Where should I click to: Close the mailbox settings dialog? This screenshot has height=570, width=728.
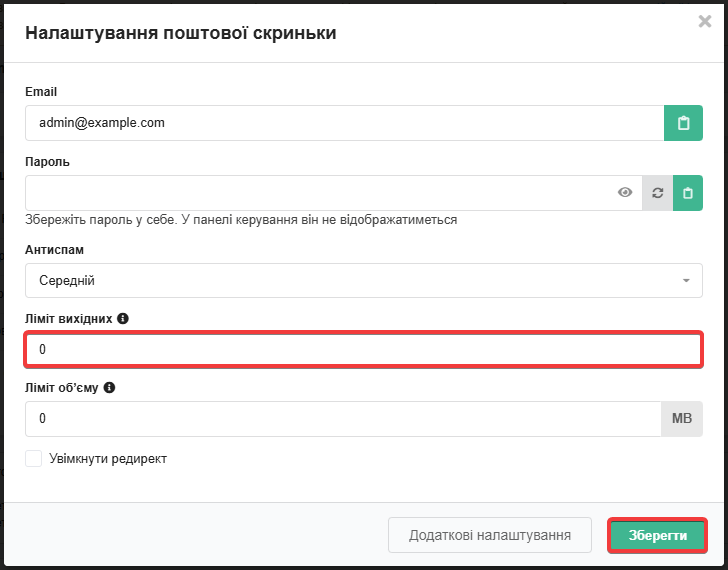pos(704,21)
